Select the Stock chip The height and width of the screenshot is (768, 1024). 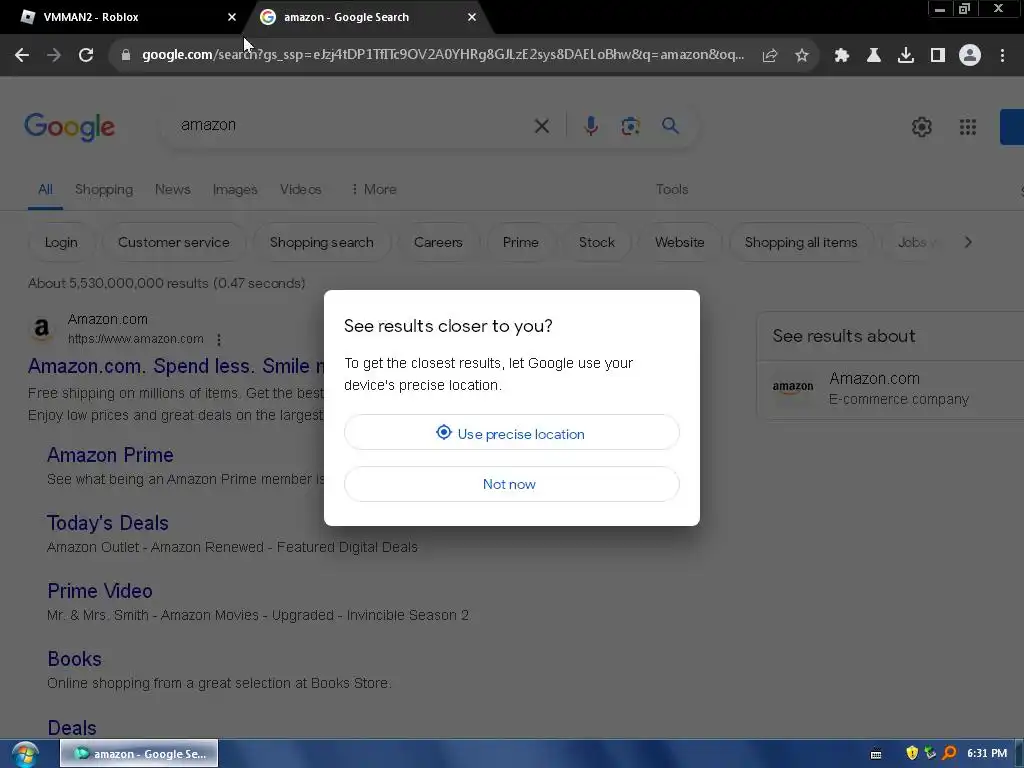[x=597, y=242]
